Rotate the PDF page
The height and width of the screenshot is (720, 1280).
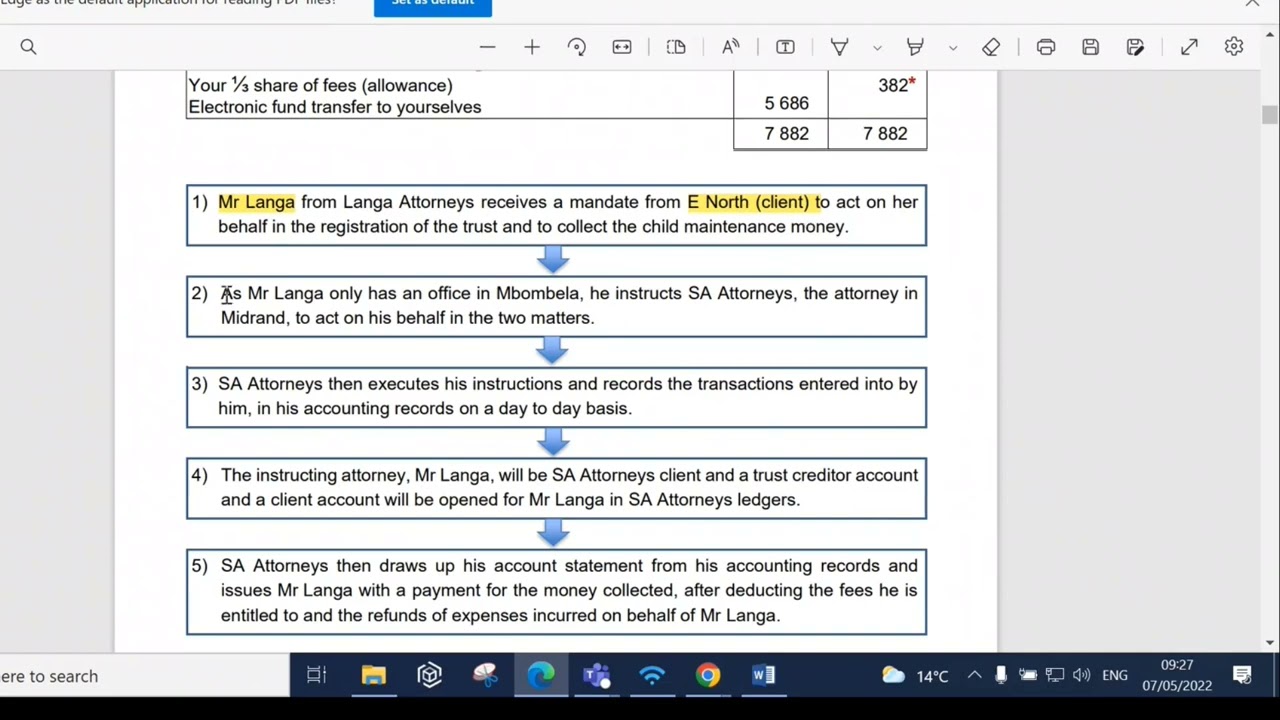click(x=577, y=47)
